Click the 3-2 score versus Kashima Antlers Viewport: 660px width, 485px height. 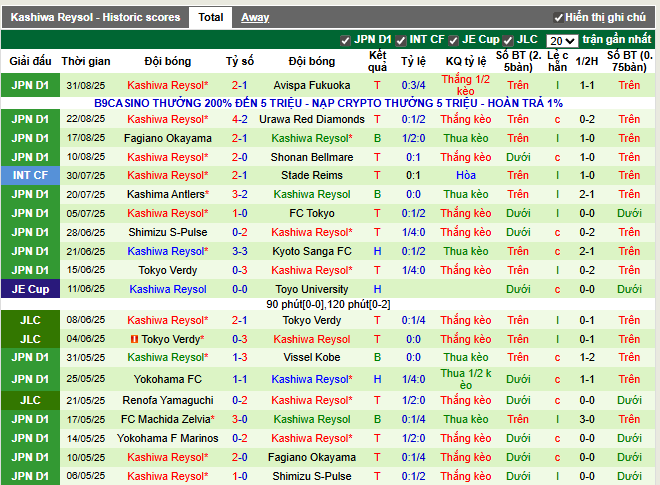click(240, 194)
